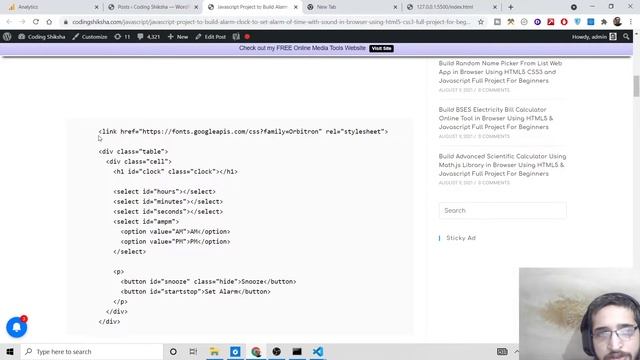This screenshot has width=640, height=360.
Task: Click the red arrow extension icon
Action: 551,22
